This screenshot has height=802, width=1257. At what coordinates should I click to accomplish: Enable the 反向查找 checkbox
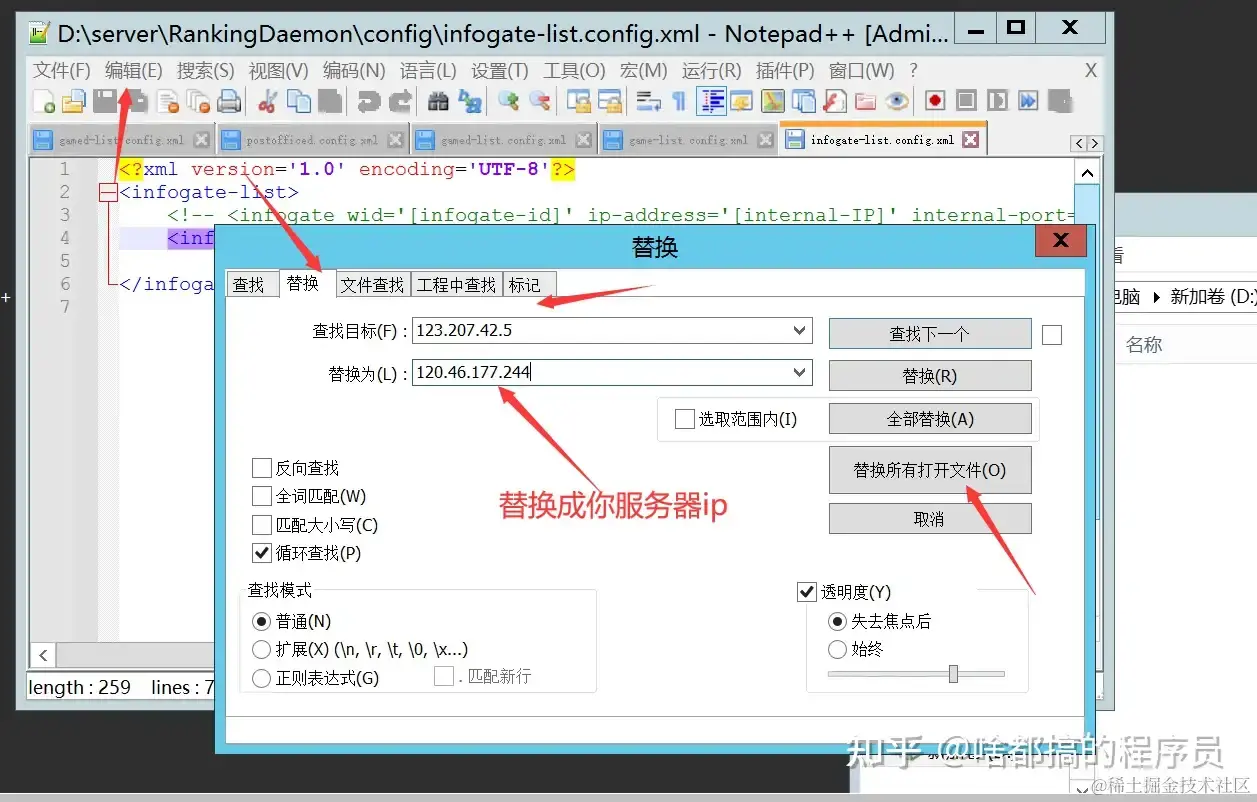click(x=262, y=468)
